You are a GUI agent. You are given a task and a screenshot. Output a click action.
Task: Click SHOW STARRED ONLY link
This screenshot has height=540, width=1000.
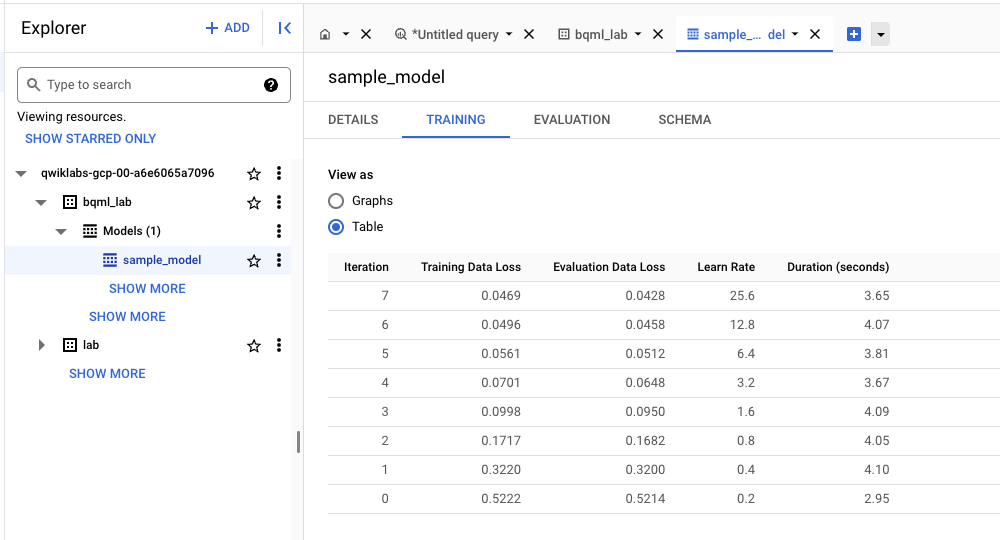(90, 139)
